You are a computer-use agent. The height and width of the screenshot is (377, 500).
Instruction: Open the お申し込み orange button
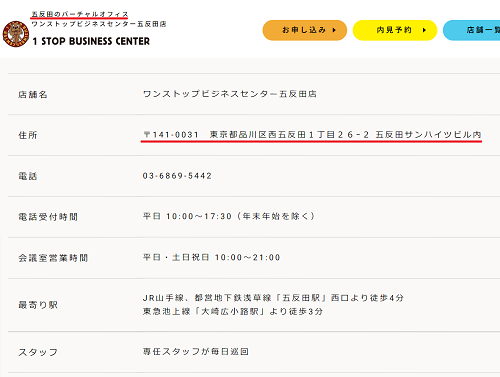pyautogui.click(x=305, y=30)
